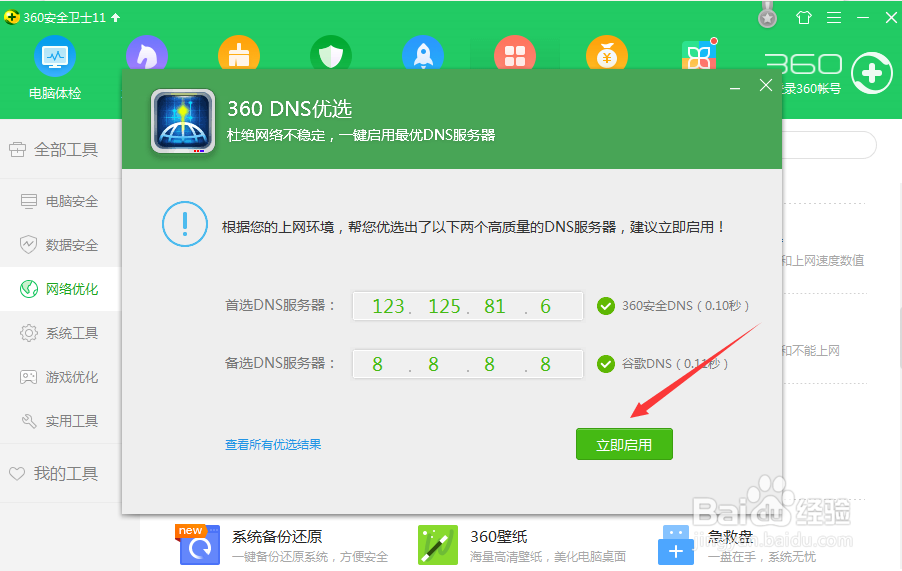Open the orange money bag icon
Image resolution: width=902 pixels, height=571 pixels.
[607, 53]
